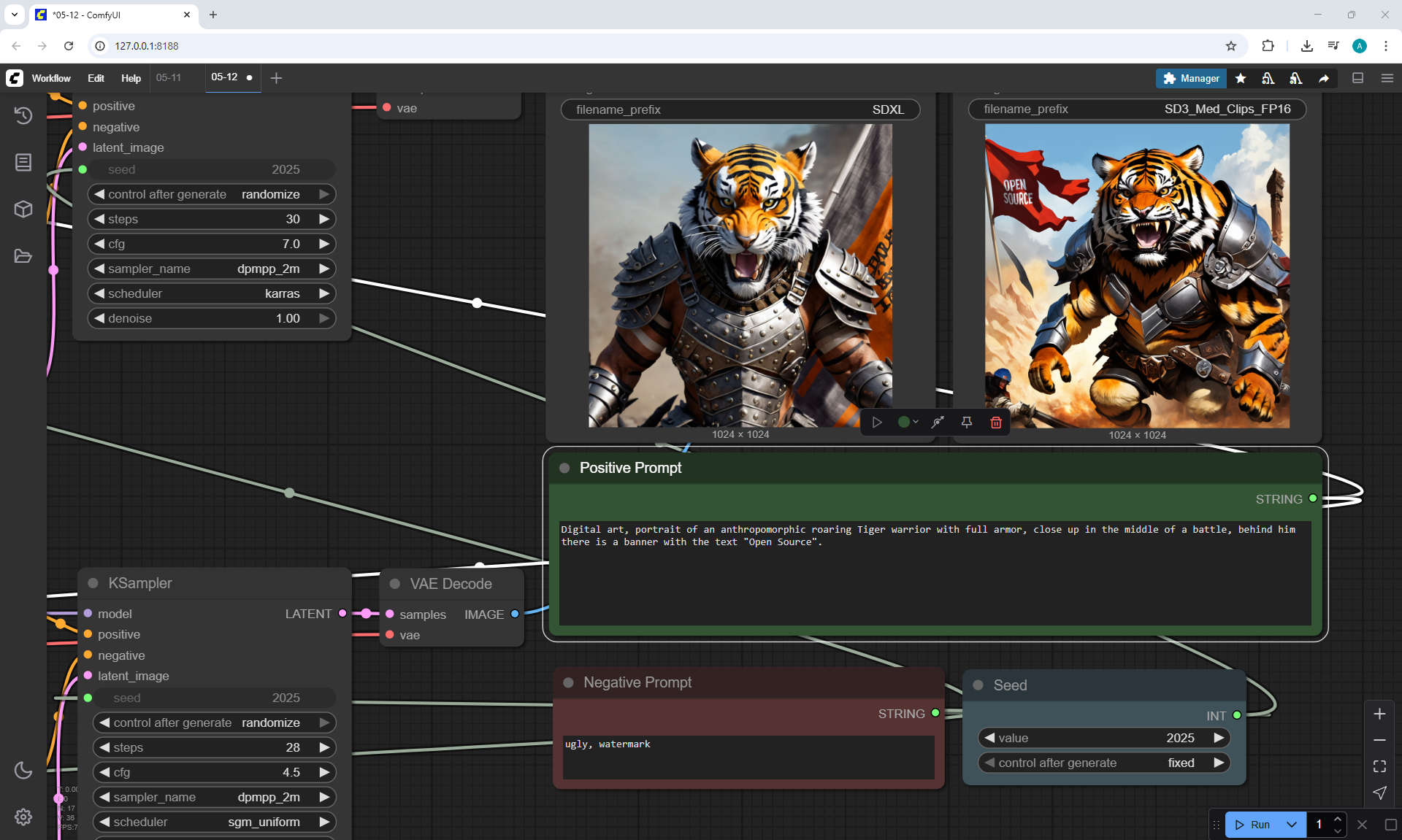Click the share arrow icon in toolbar
The height and width of the screenshot is (840, 1402).
point(1323,78)
